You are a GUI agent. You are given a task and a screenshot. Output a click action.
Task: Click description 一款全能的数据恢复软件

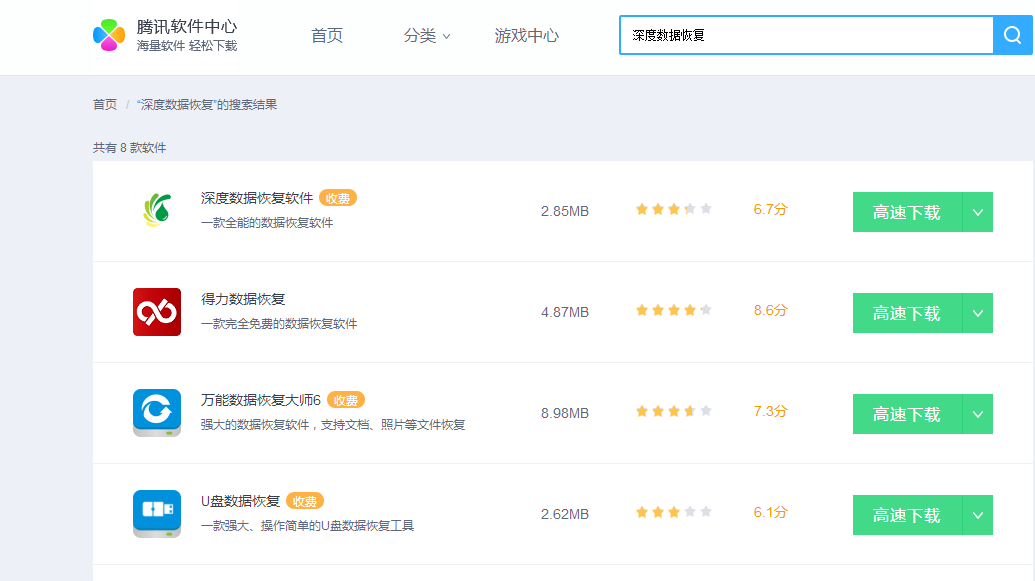point(267,223)
